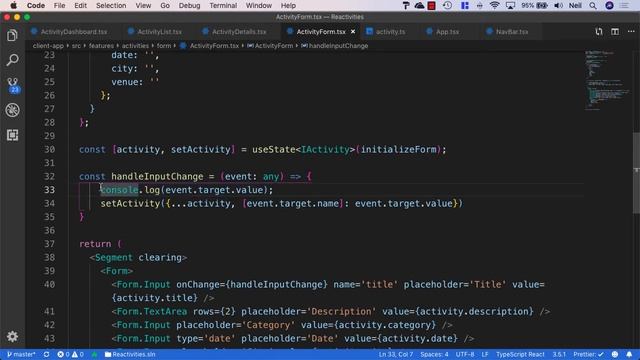
Task: Switch to ActivityDetails.tsx tab
Action: (x=239, y=31)
